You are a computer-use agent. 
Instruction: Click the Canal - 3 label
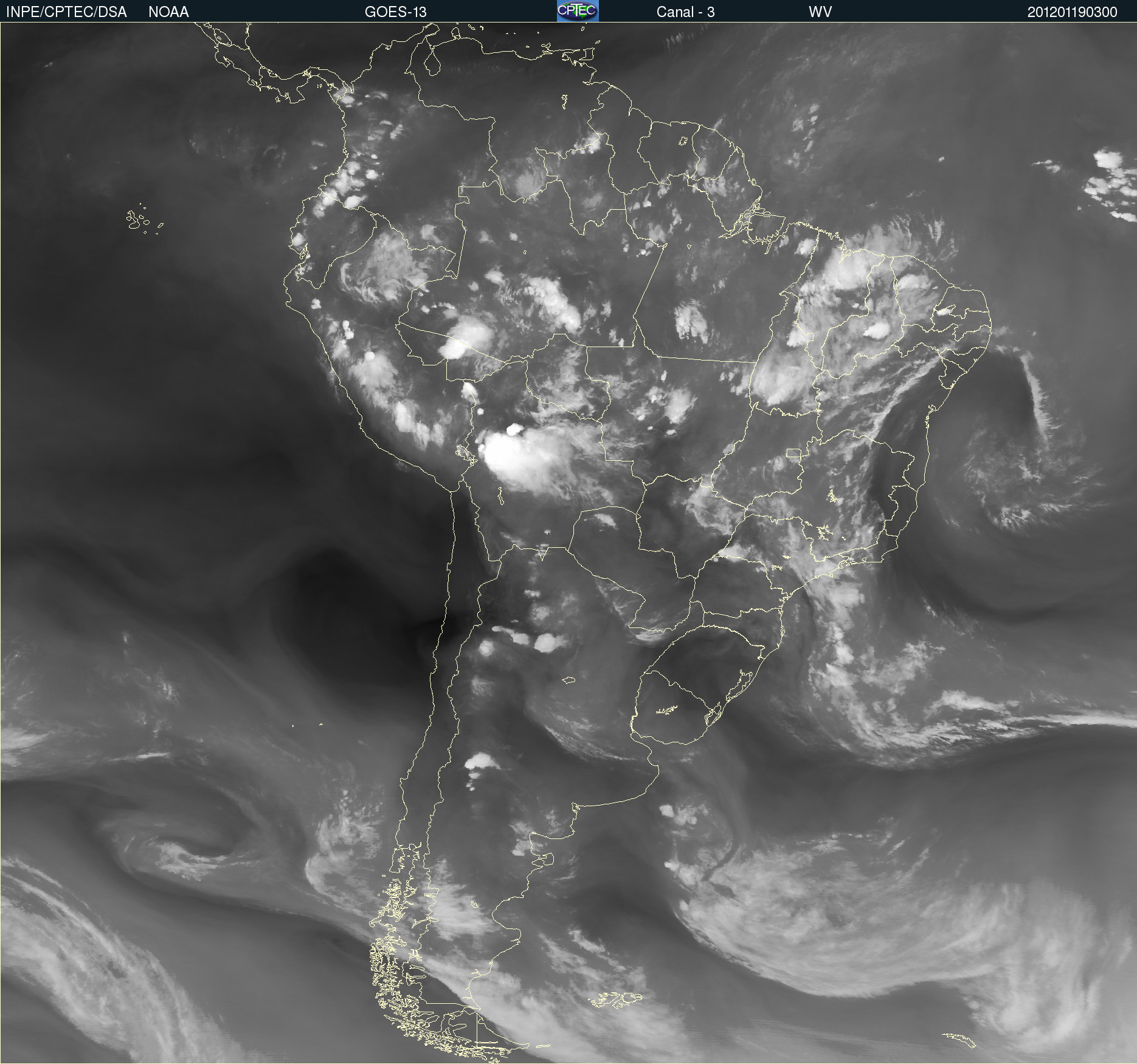685,12
